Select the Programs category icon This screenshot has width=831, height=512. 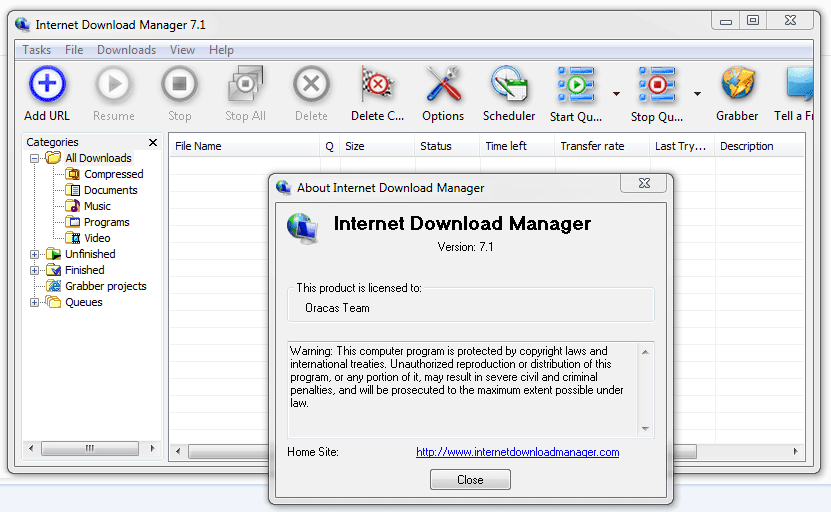73,222
